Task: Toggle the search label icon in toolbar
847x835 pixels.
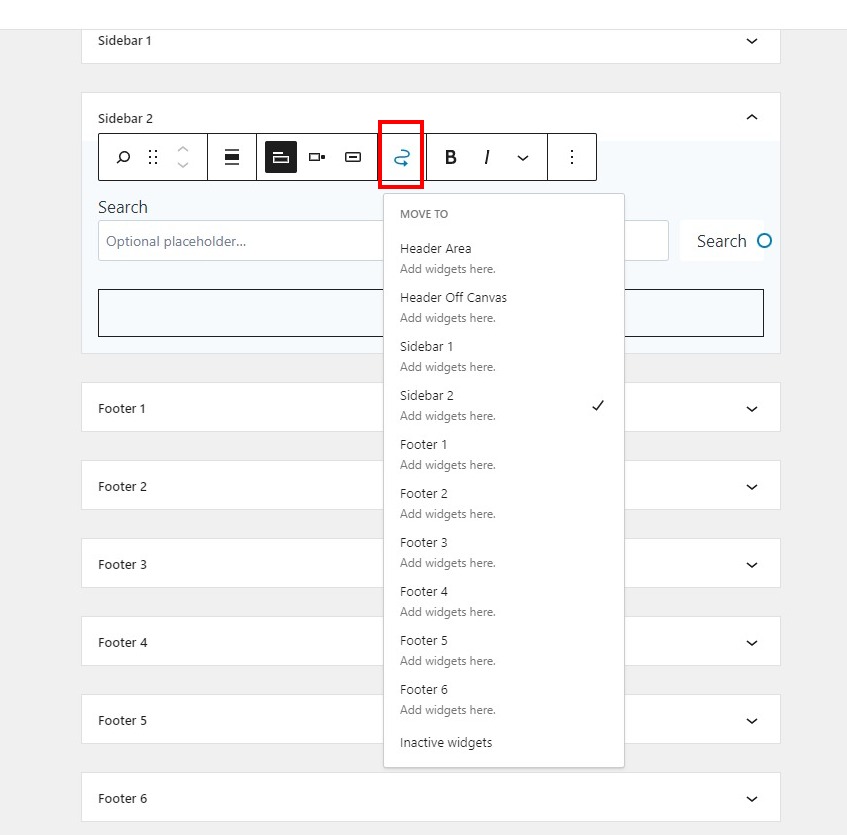Action: tap(281, 157)
